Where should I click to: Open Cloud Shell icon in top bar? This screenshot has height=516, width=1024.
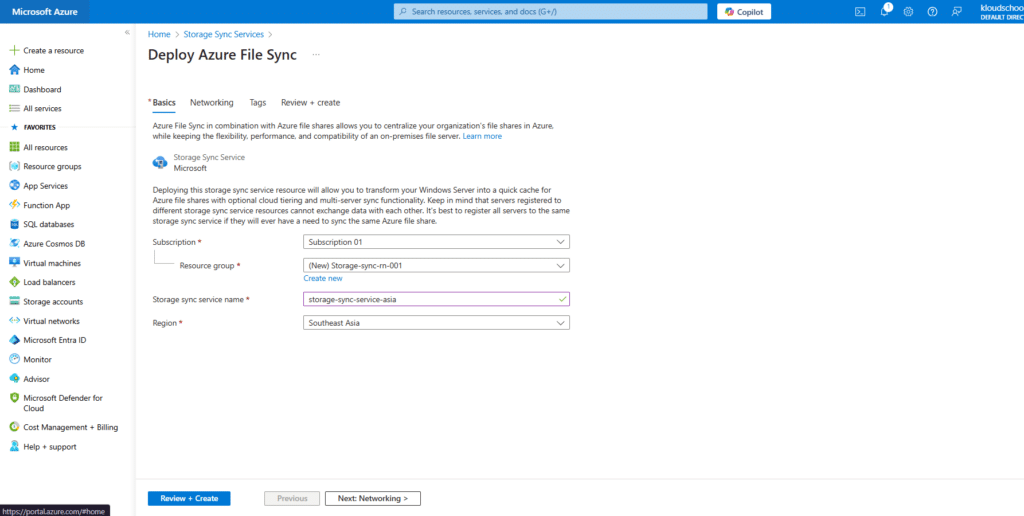click(860, 12)
